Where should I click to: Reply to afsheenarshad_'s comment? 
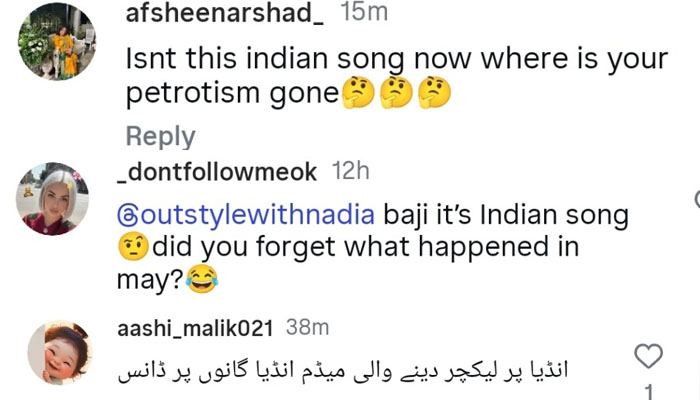(160, 136)
